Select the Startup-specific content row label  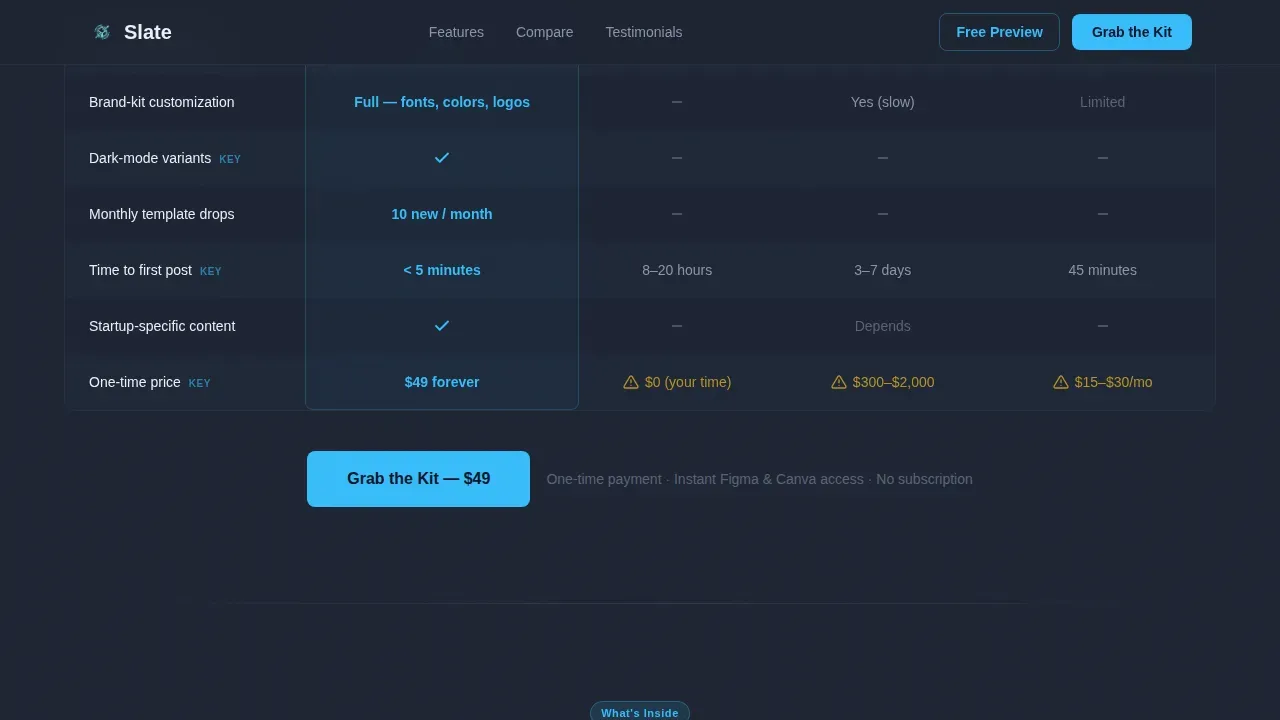point(162,326)
